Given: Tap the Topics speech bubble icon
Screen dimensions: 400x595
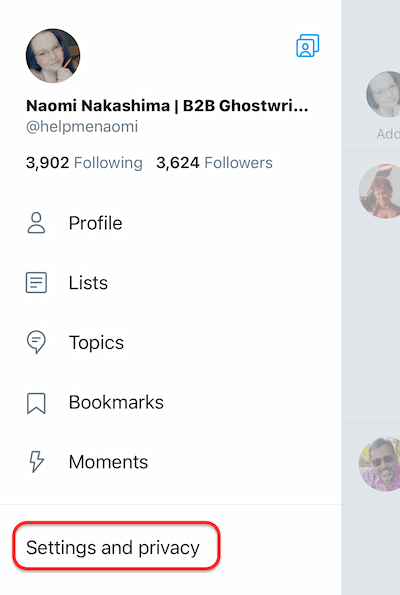Looking at the screenshot, I should coord(36,342).
